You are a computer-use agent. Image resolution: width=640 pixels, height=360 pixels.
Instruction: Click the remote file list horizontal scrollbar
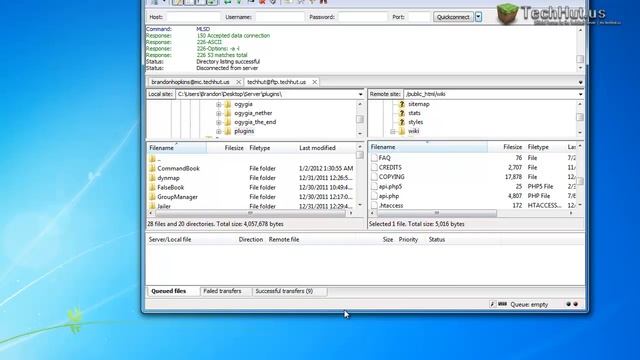[437, 213]
